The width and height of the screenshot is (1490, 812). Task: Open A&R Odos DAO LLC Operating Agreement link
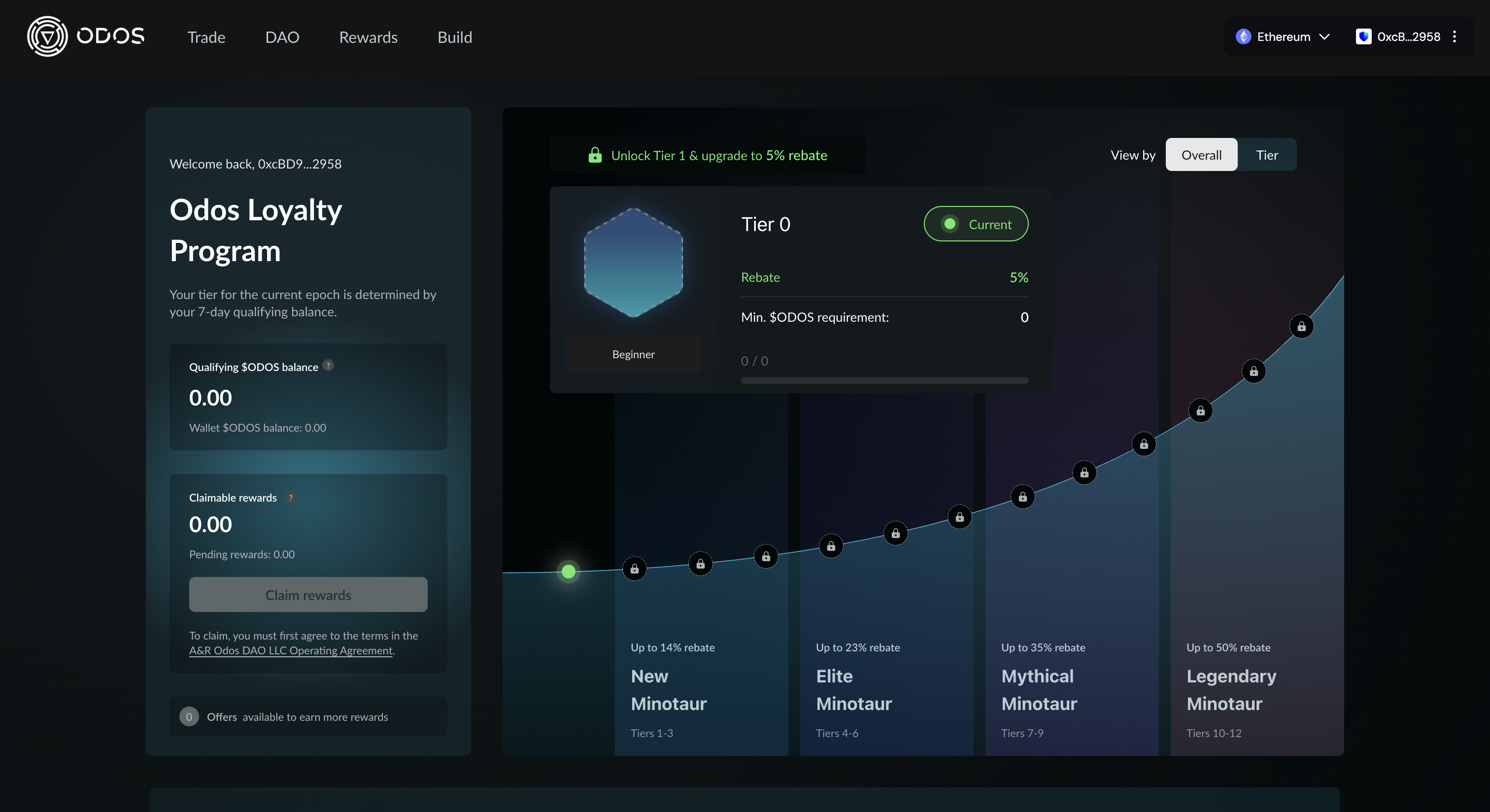click(x=290, y=651)
